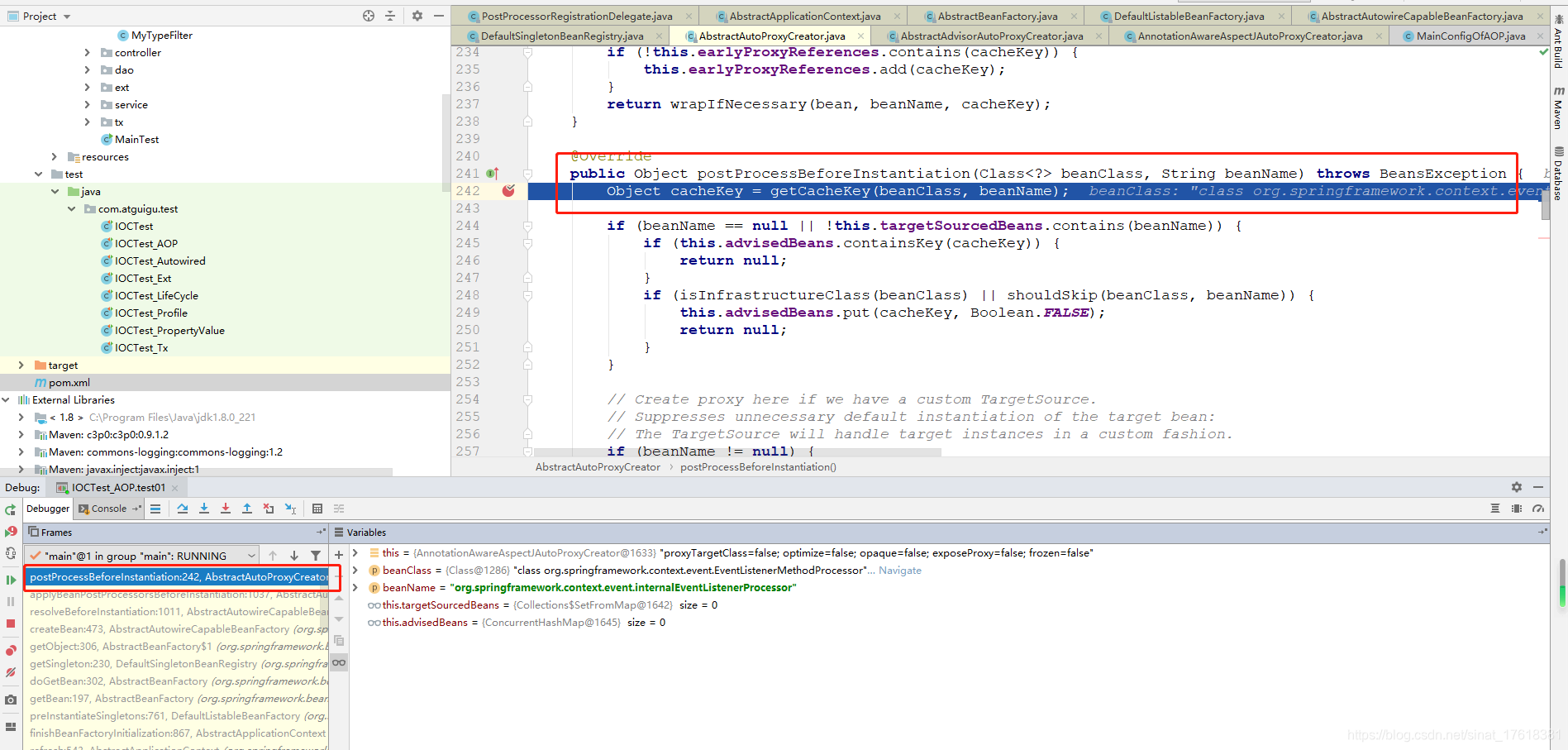This screenshot has width=1568, height=750.
Task: Switch to the Console tab
Action: 109,509
